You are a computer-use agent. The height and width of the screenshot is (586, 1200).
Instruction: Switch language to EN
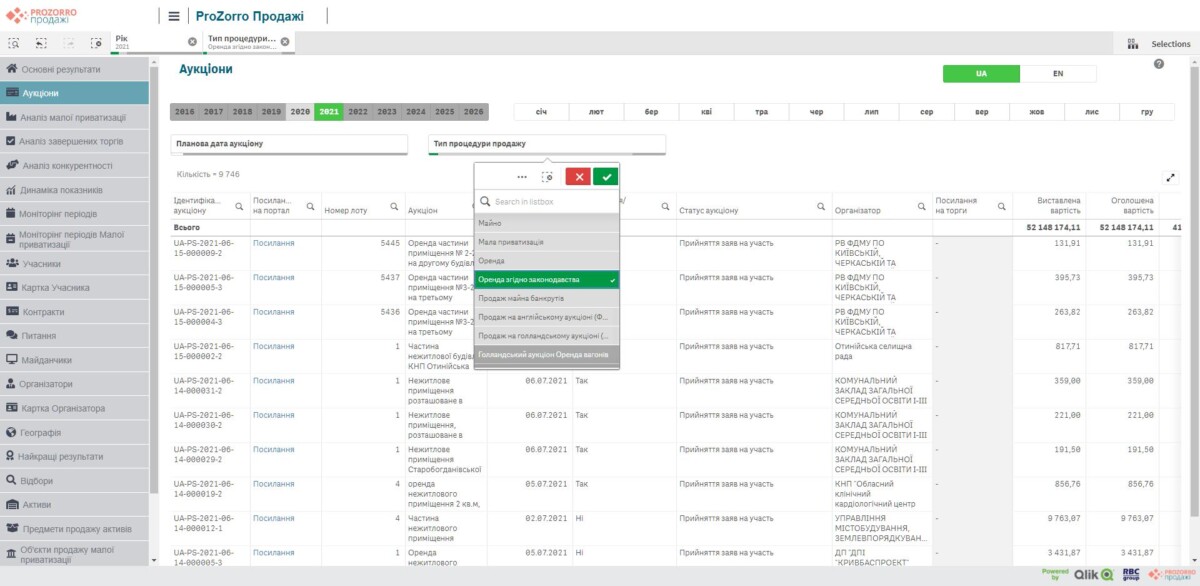tap(1057, 74)
